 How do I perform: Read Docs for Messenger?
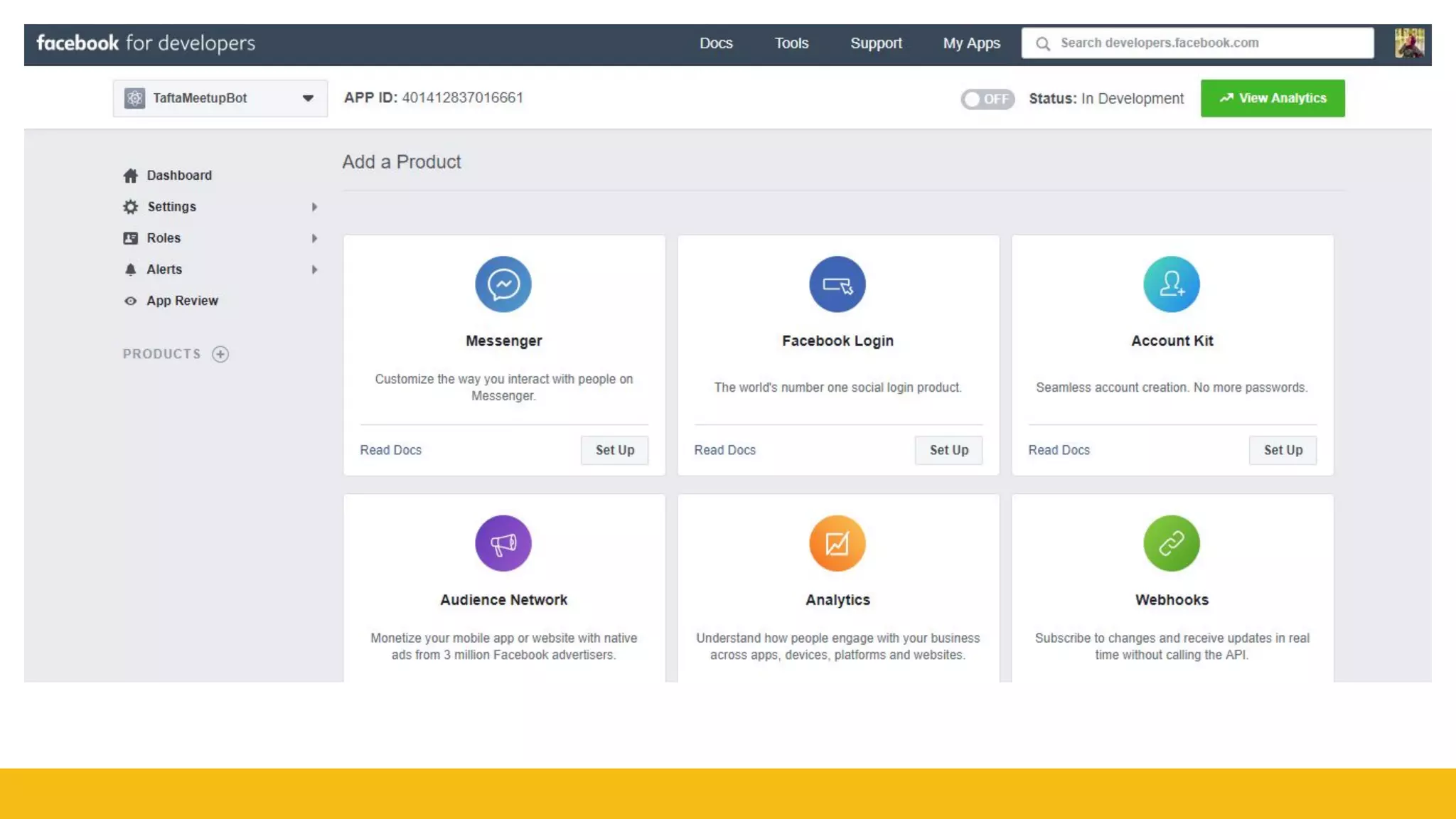[390, 450]
